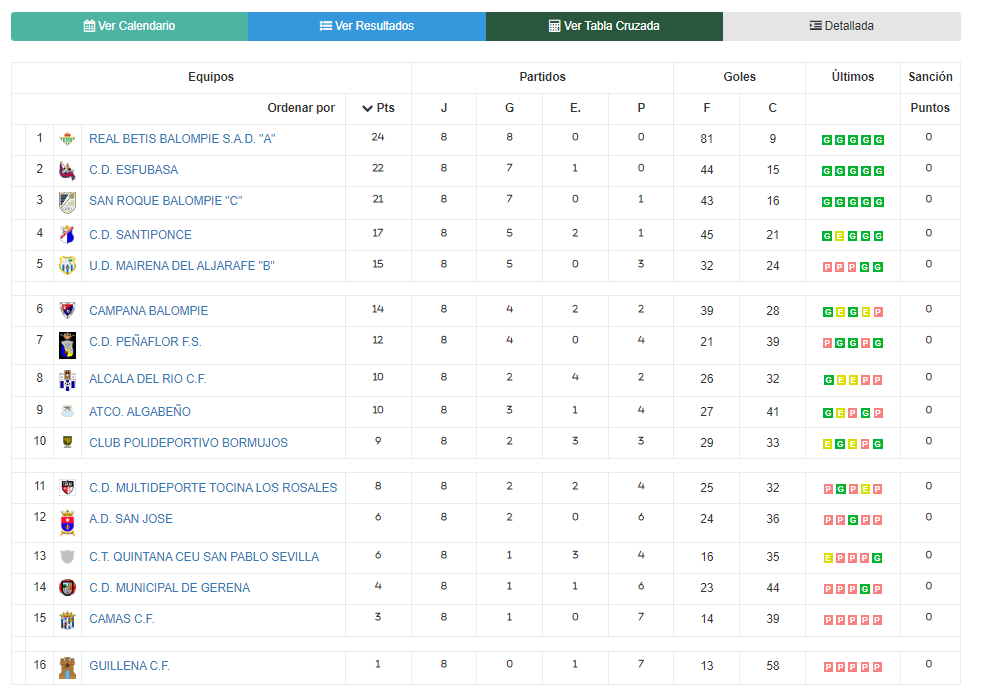Click the C.D. Peñaflor F.S. crest icon
993x697 pixels.
click(x=67, y=345)
